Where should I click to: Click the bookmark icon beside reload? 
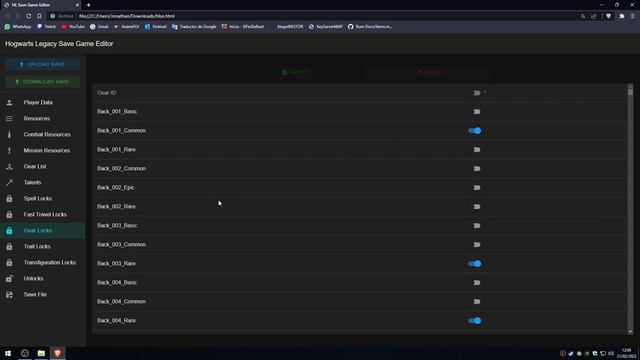39,16
